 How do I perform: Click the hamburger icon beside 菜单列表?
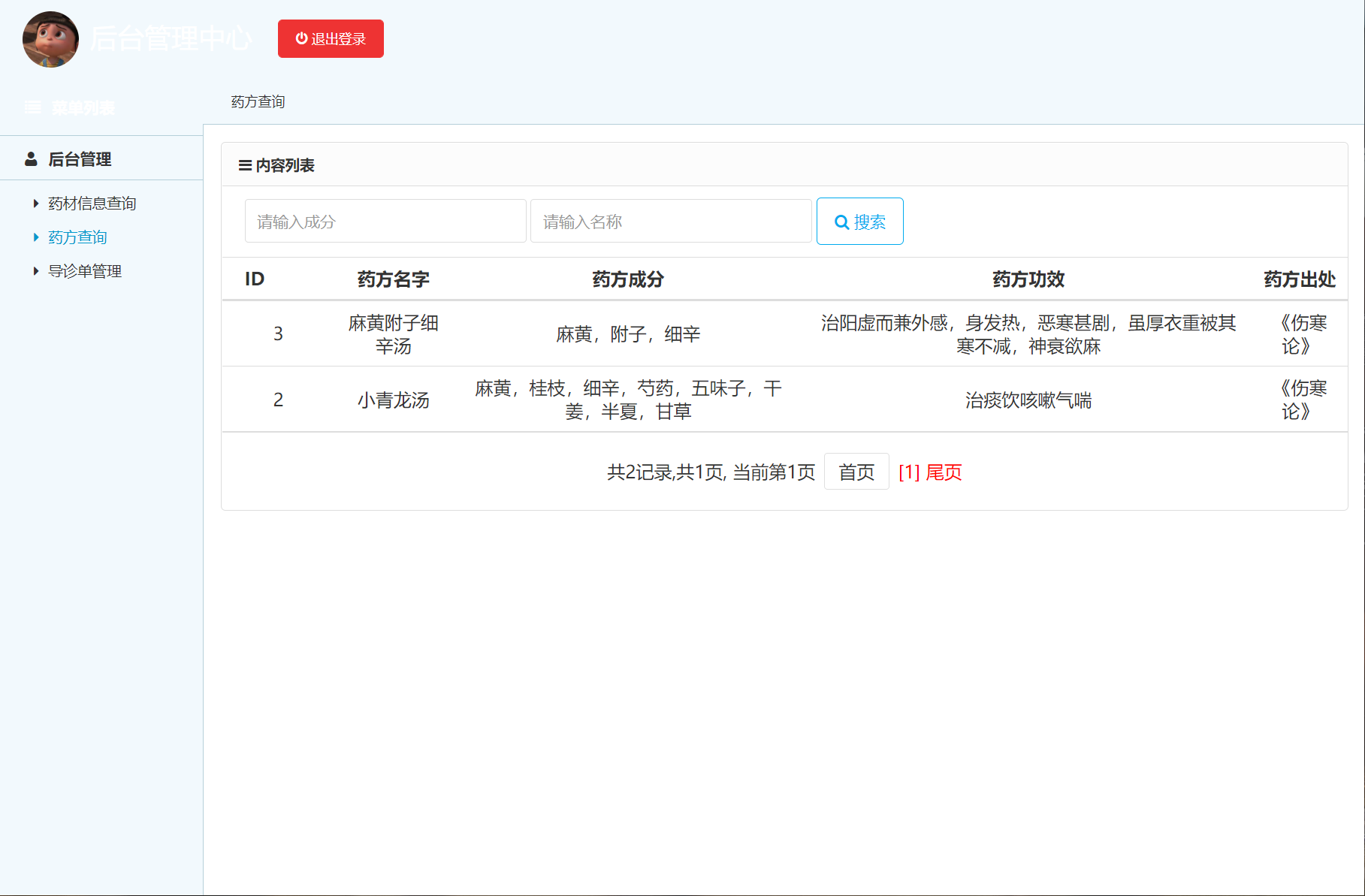pos(32,107)
